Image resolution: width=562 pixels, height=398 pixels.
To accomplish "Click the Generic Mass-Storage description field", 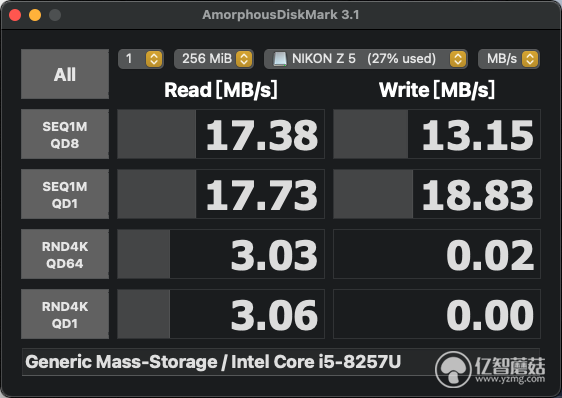I will (x=281, y=362).
